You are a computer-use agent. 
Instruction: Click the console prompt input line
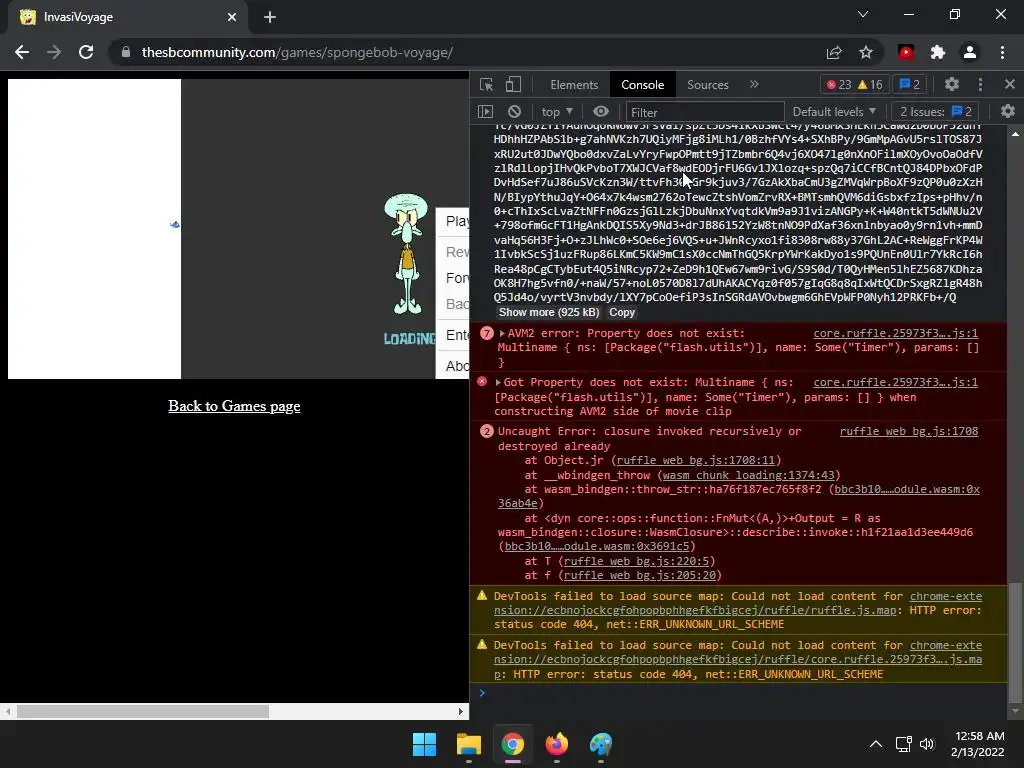point(738,693)
